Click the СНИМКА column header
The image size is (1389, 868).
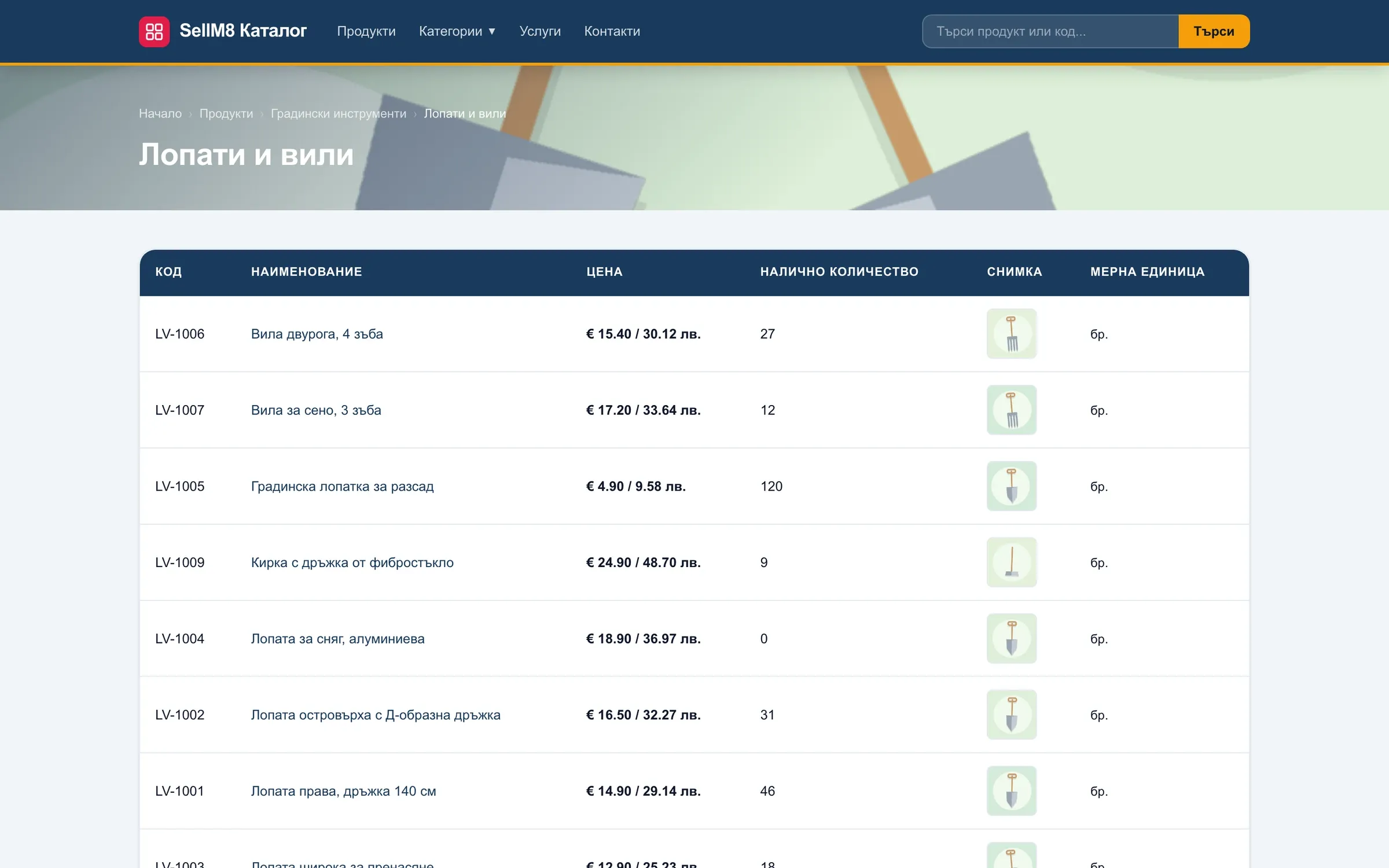1015,272
